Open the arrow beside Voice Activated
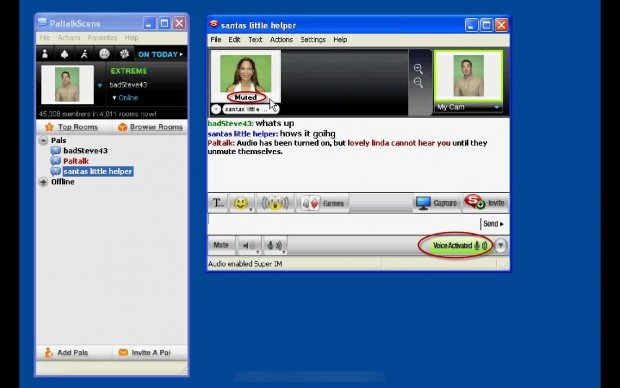The width and height of the screenshot is (620, 388). click(501, 246)
